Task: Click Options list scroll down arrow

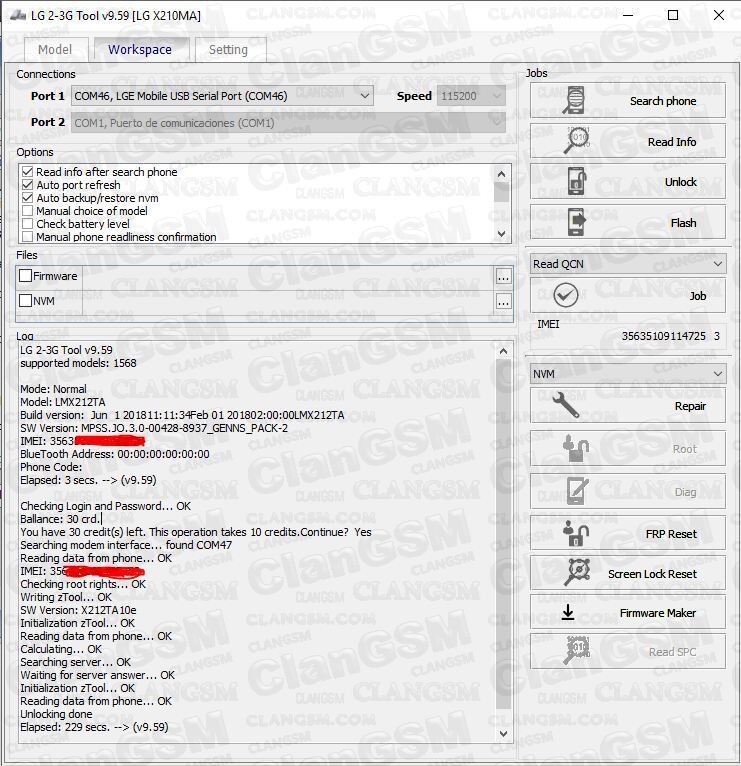Action: [x=501, y=234]
